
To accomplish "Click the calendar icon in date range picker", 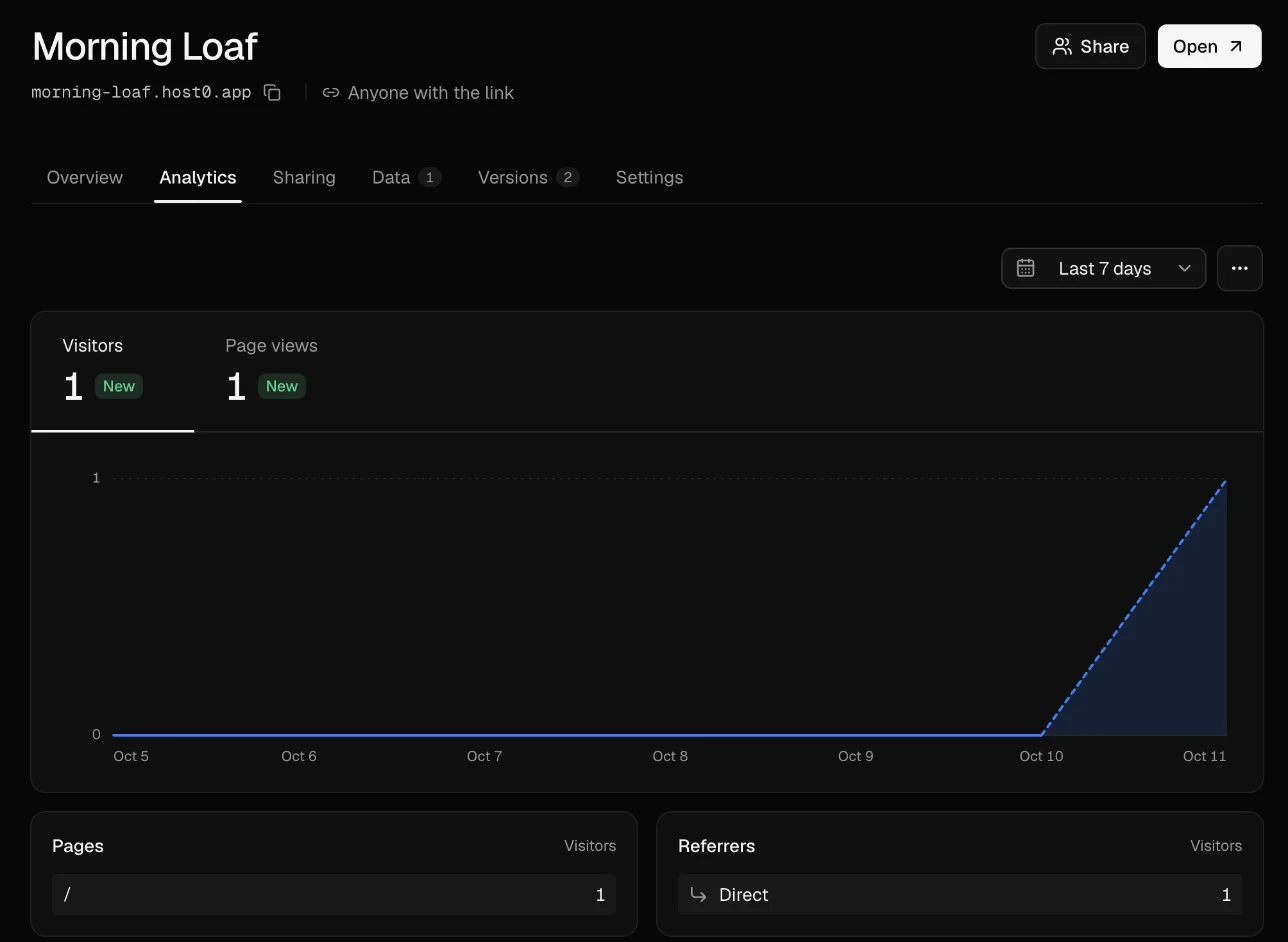I will point(1025,268).
